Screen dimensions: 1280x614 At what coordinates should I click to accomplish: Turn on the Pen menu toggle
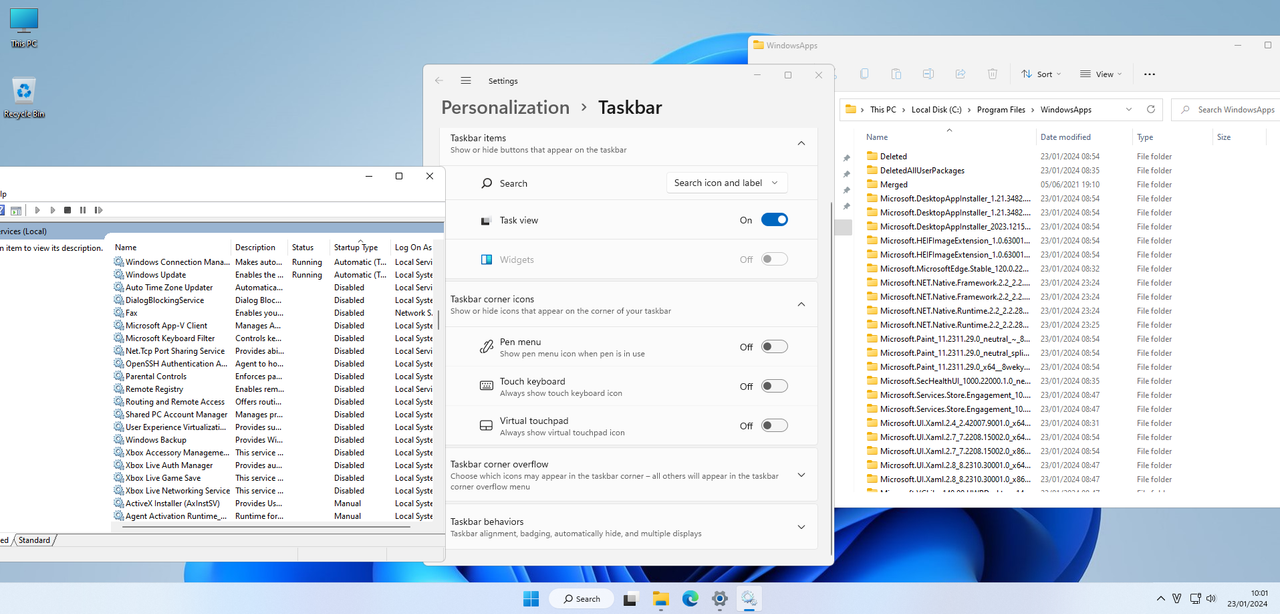click(774, 347)
